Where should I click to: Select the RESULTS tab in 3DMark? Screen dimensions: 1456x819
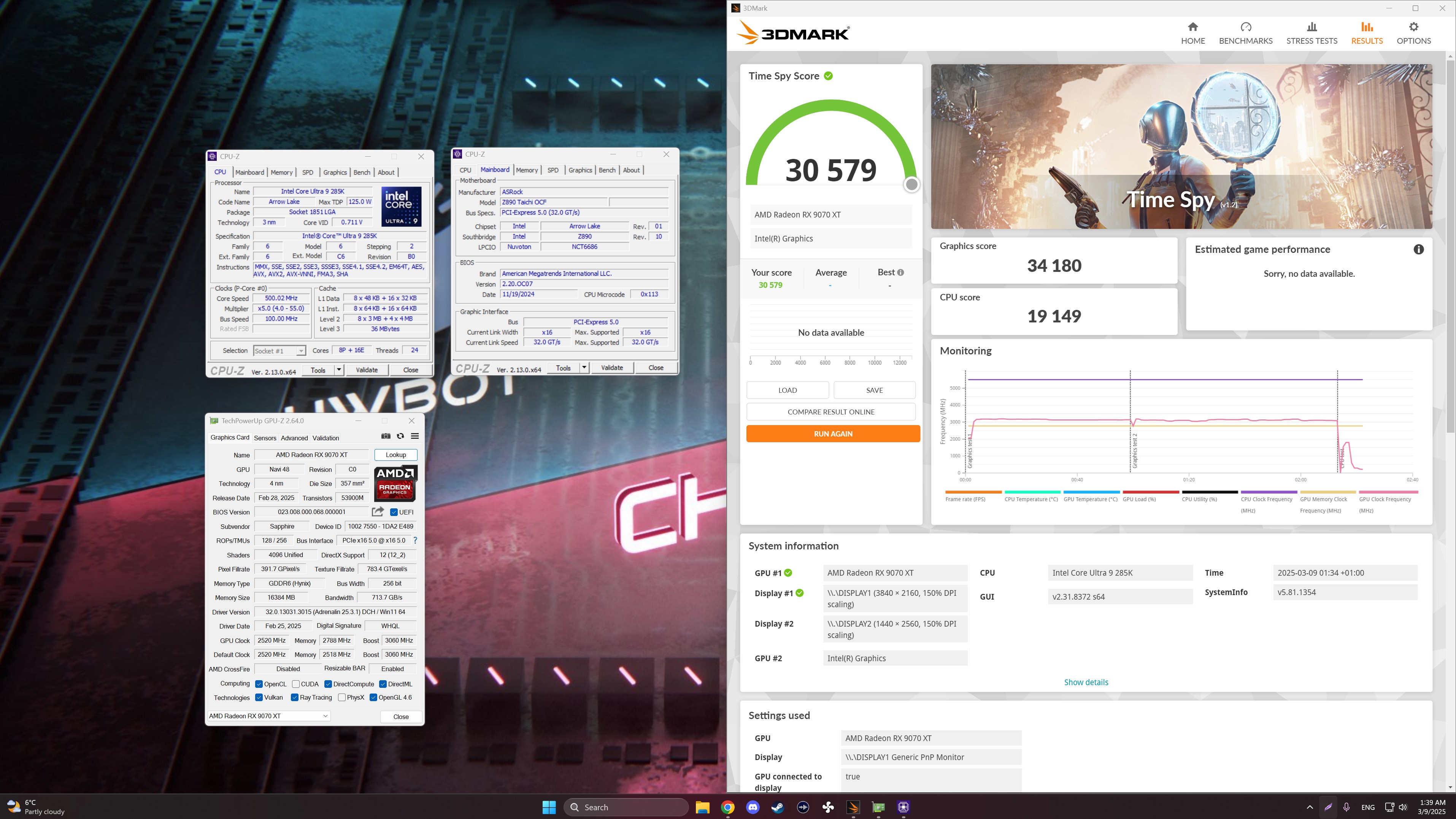[x=1367, y=33]
